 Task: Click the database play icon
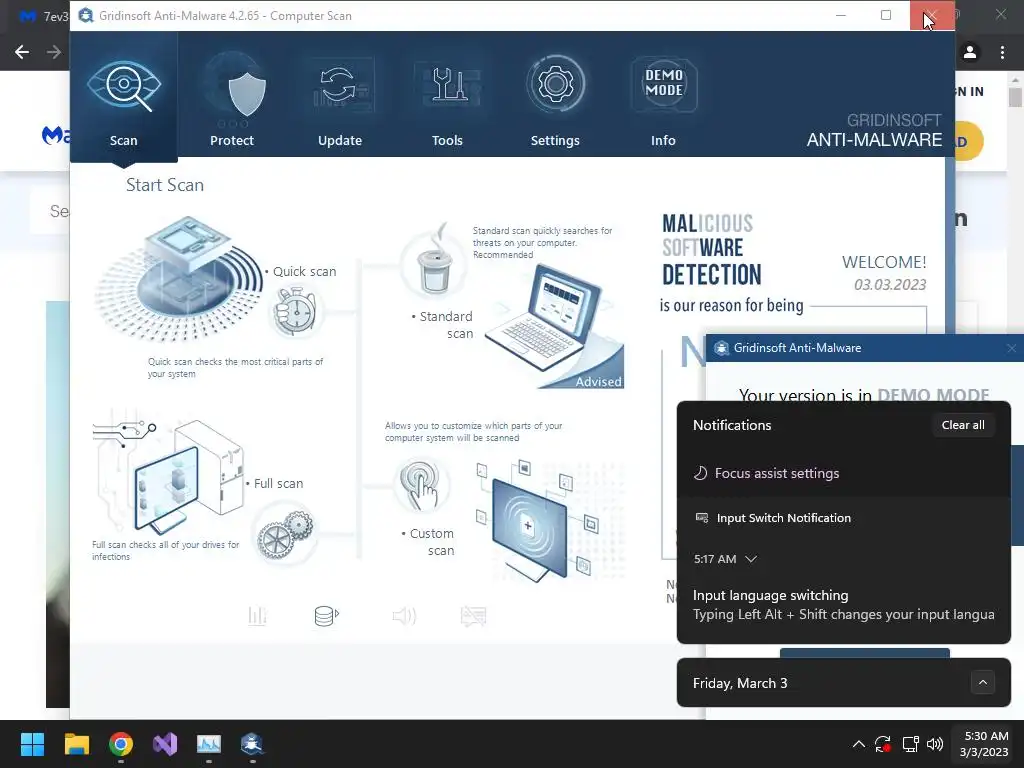[x=326, y=615]
